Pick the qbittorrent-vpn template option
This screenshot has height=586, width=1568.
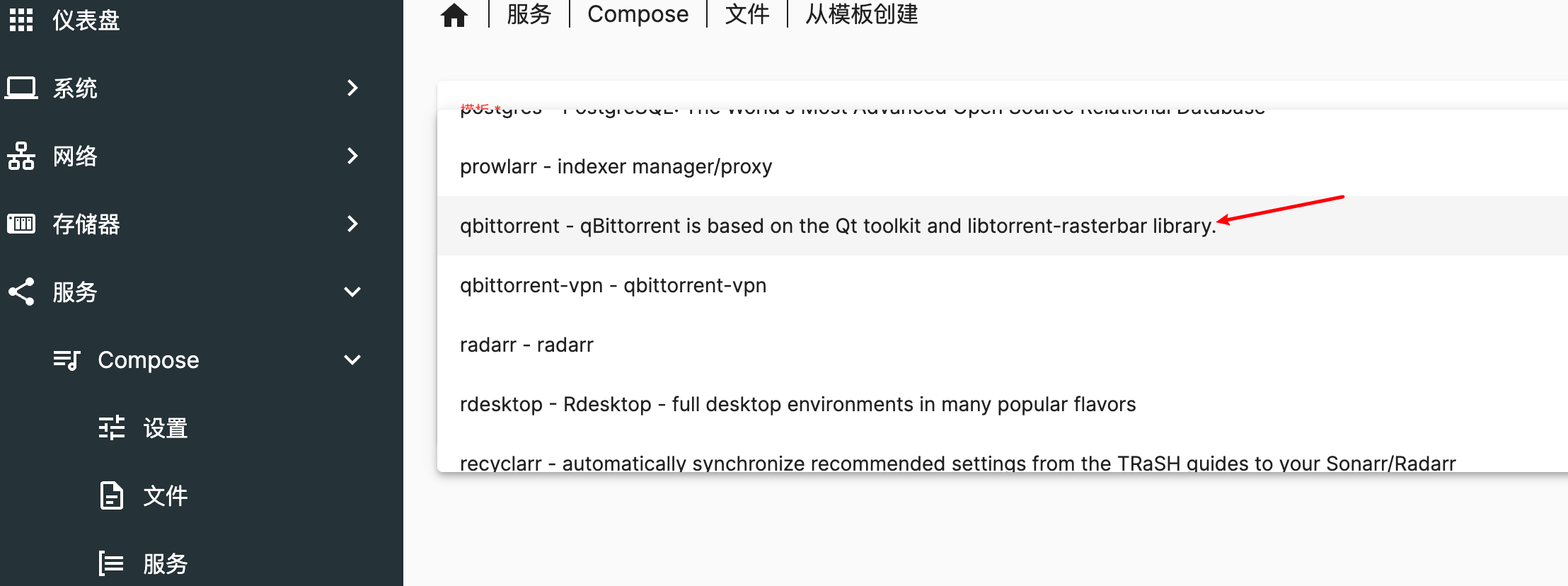613,285
